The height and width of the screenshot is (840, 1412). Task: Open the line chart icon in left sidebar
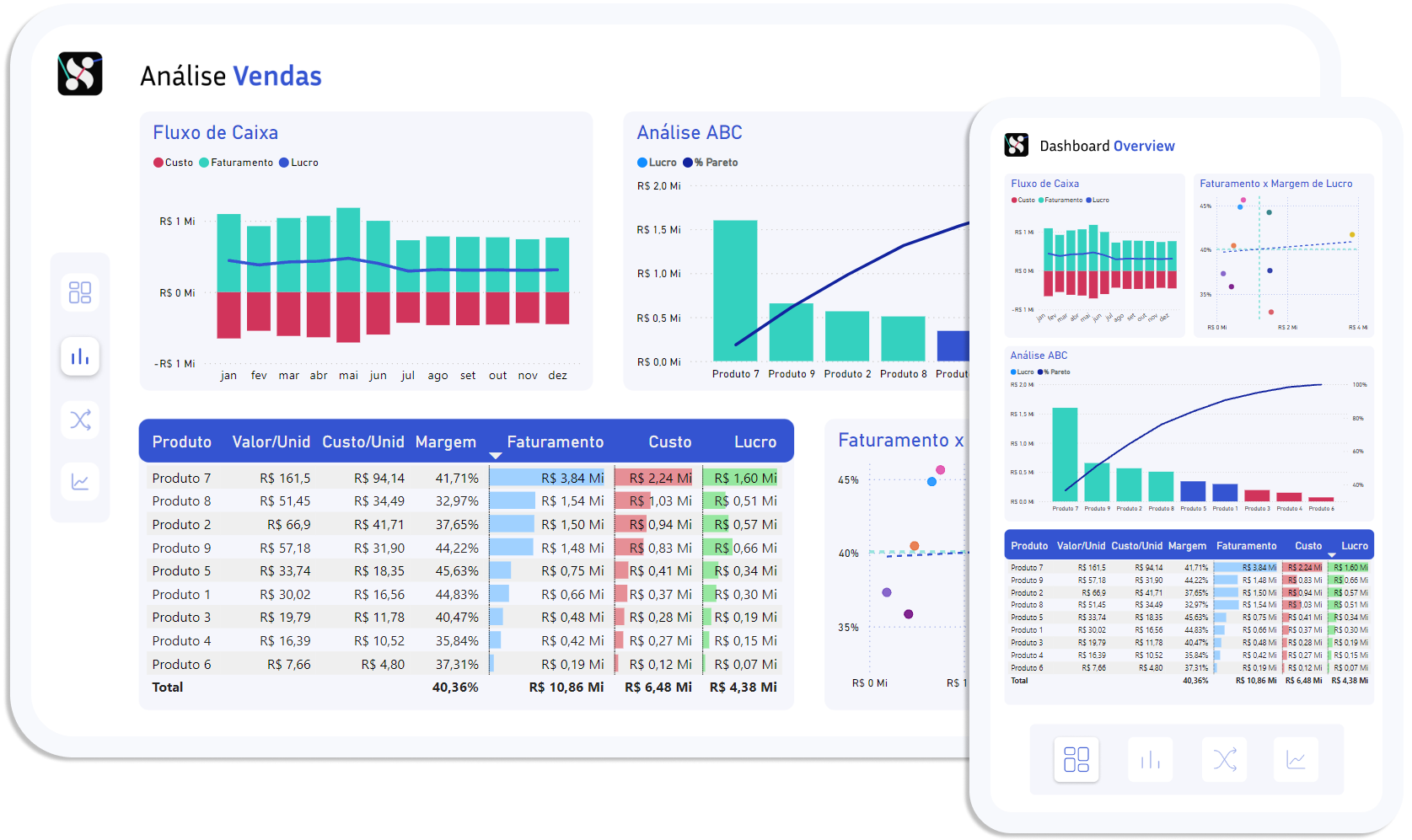pos(80,482)
